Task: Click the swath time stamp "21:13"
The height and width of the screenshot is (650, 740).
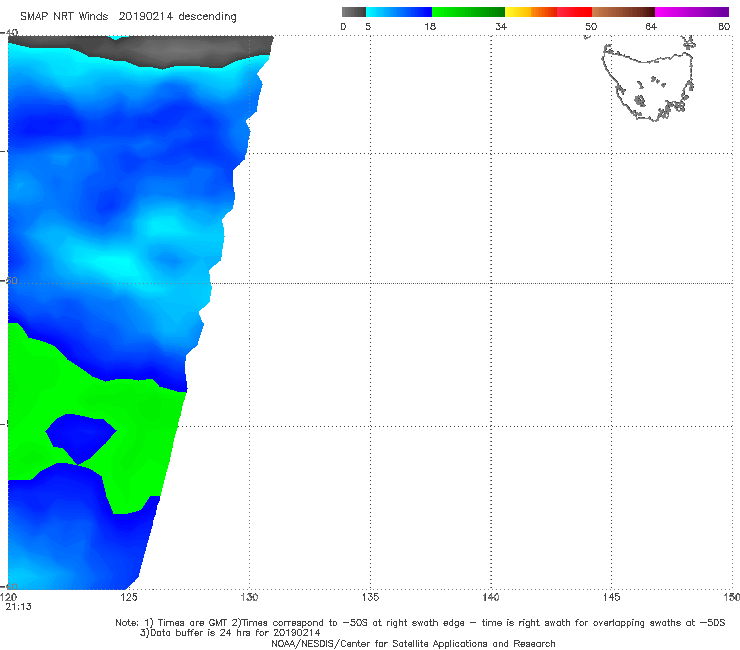Action: [x=18, y=607]
